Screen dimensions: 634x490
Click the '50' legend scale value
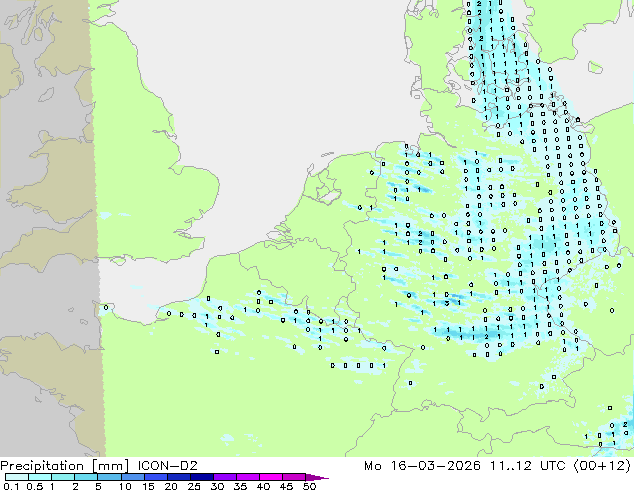point(309,486)
